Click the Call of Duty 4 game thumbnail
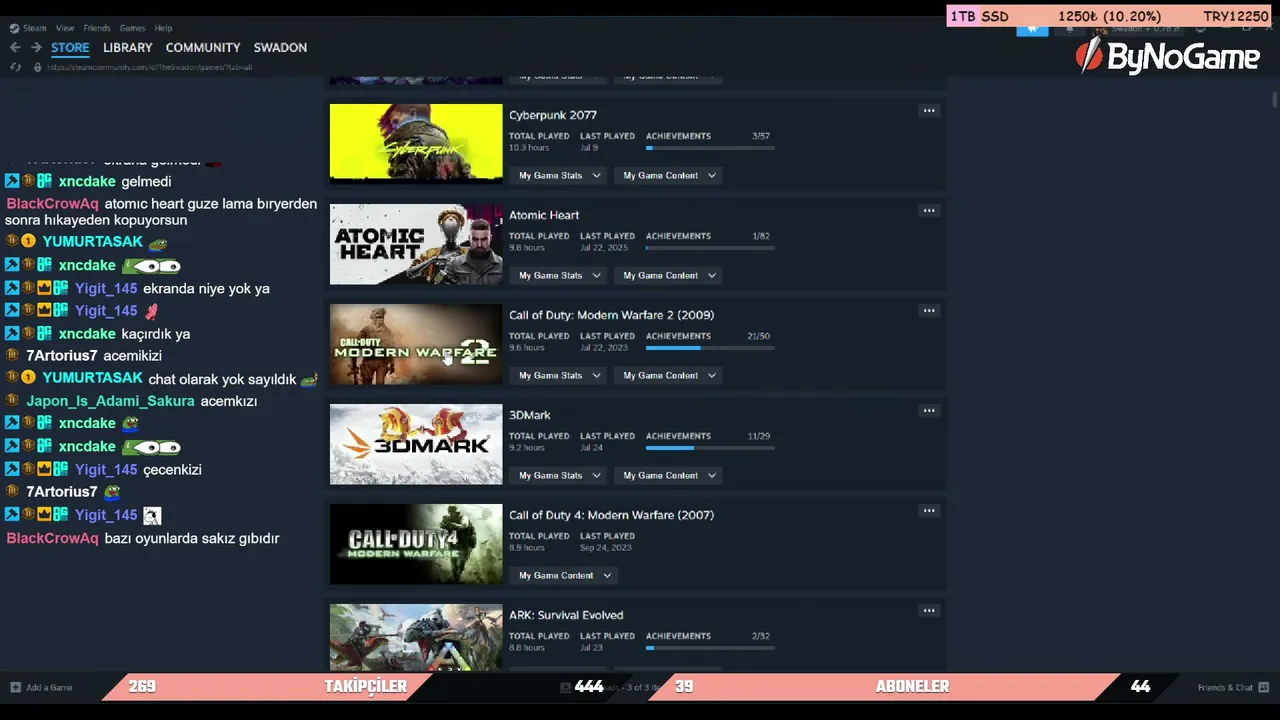1280x720 pixels. [x=416, y=544]
